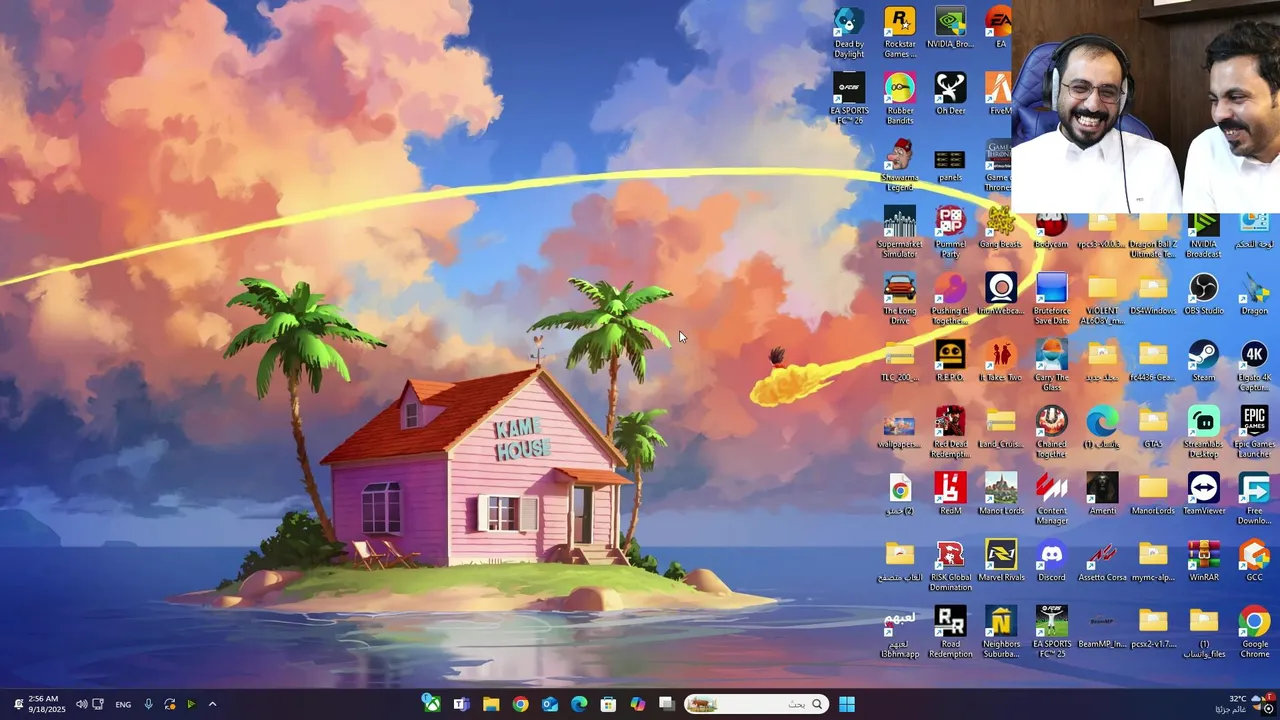This screenshot has width=1280, height=720.
Task: Open The Long Drive shortcut
Action: [x=899, y=299]
